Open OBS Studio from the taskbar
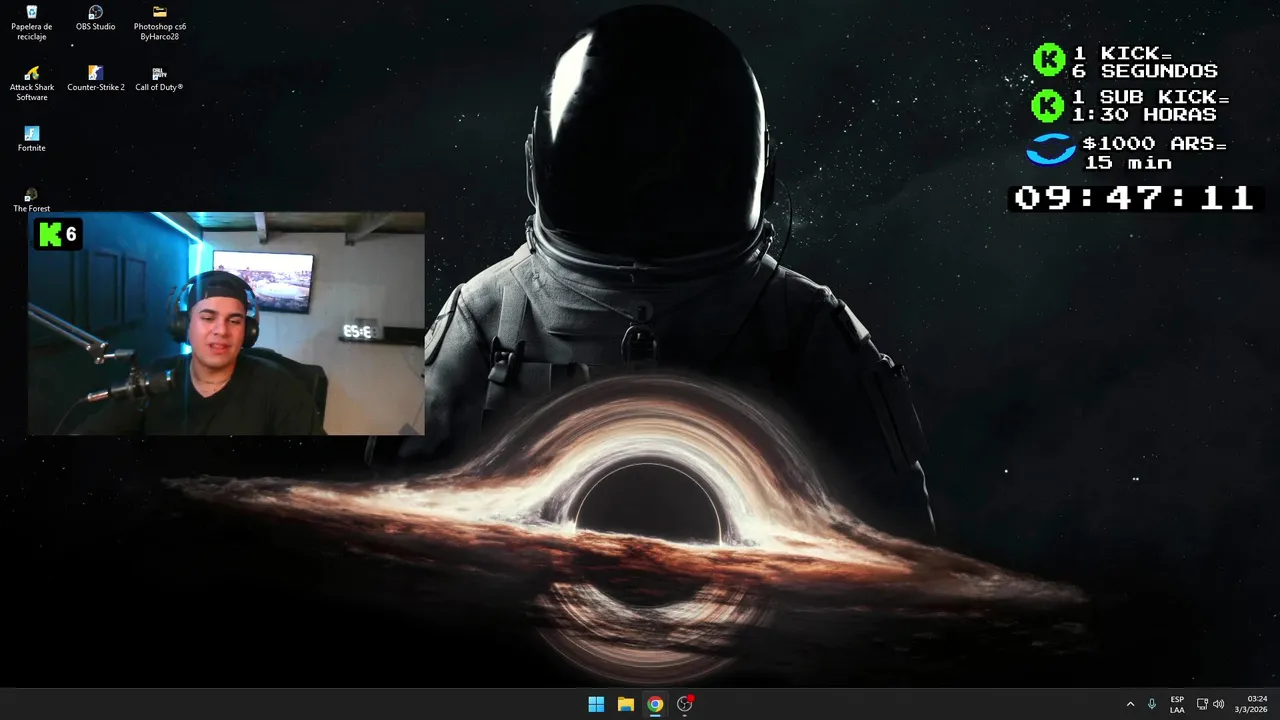The width and height of the screenshot is (1280, 720). (x=685, y=704)
